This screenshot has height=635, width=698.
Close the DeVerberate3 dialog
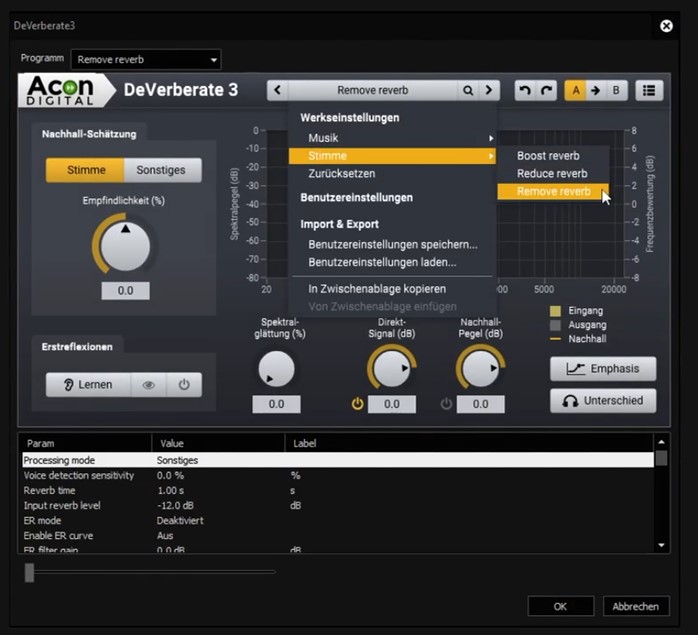coord(666,26)
